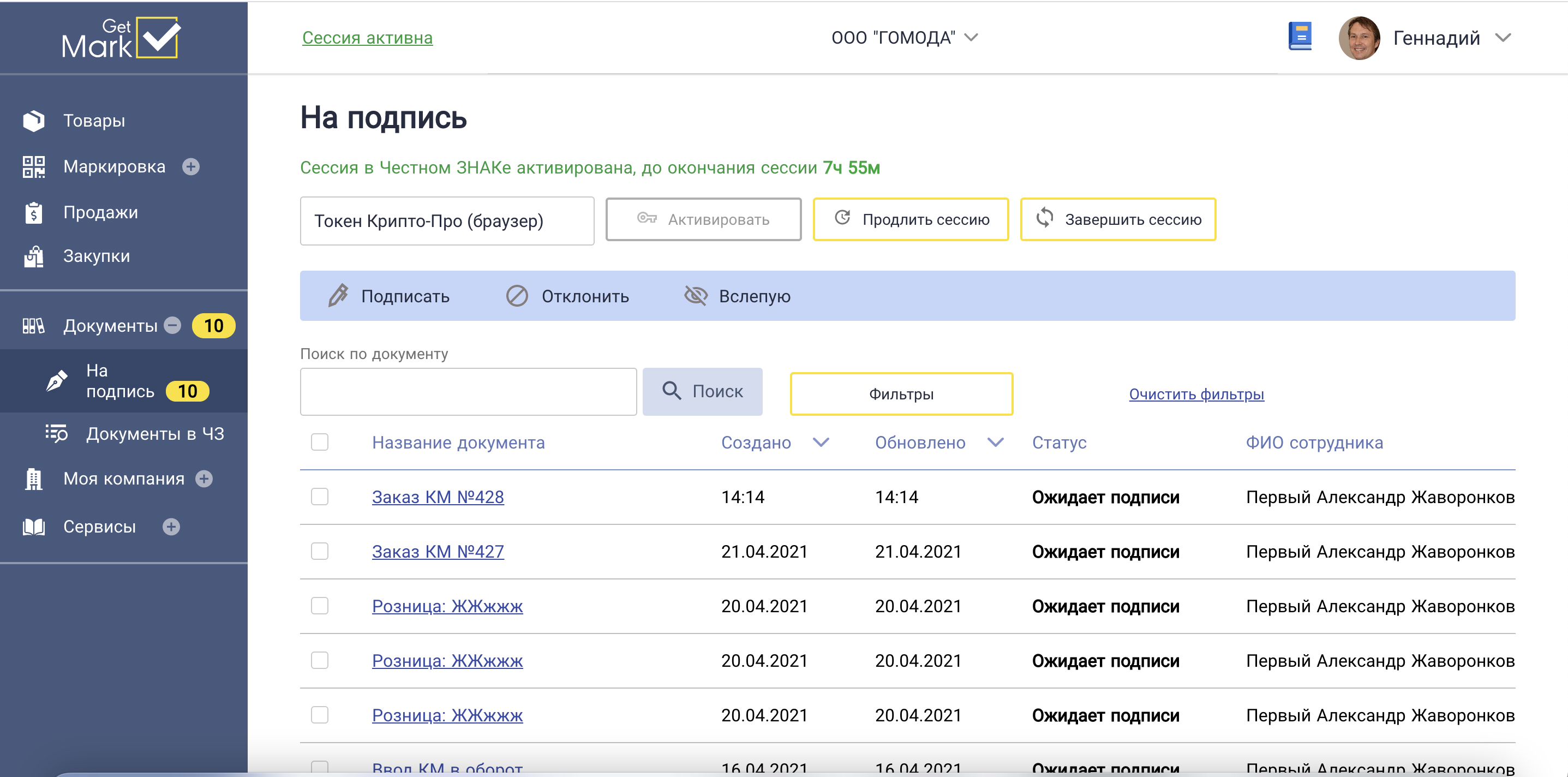Open the Заказ КМ №428 document link

coord(438,497)
